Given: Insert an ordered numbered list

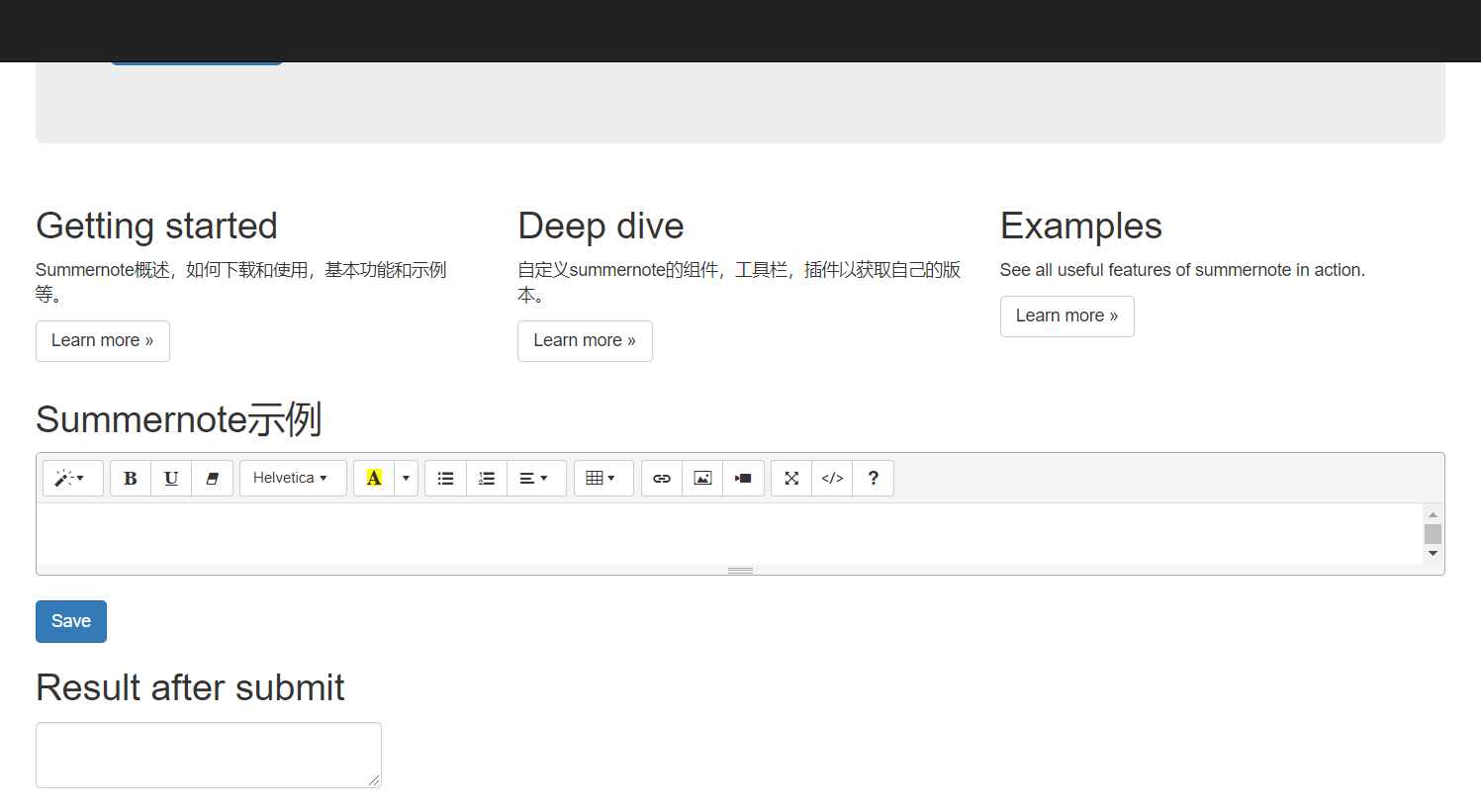Looking at the screenshot, I should tap(487, 479).
